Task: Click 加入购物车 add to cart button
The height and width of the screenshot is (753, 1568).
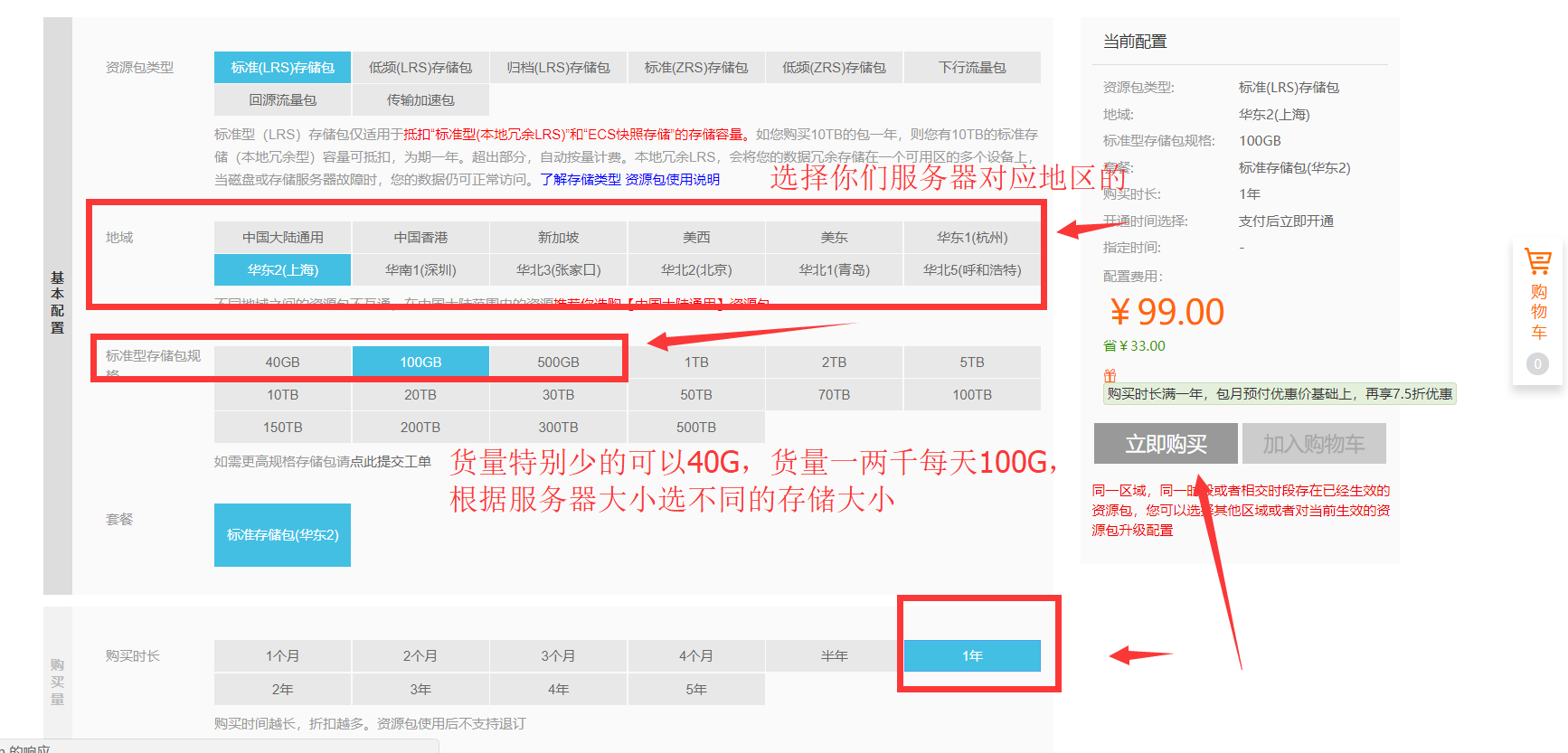Action: tap(1313, 444)
